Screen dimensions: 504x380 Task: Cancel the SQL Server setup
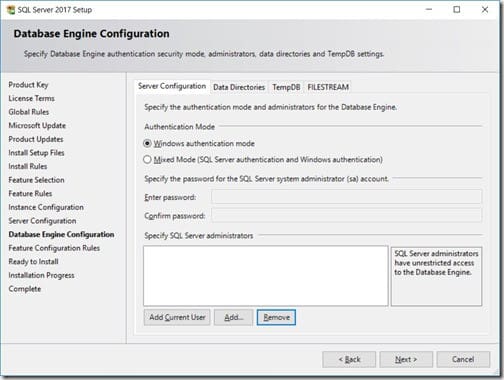(463, 359)
